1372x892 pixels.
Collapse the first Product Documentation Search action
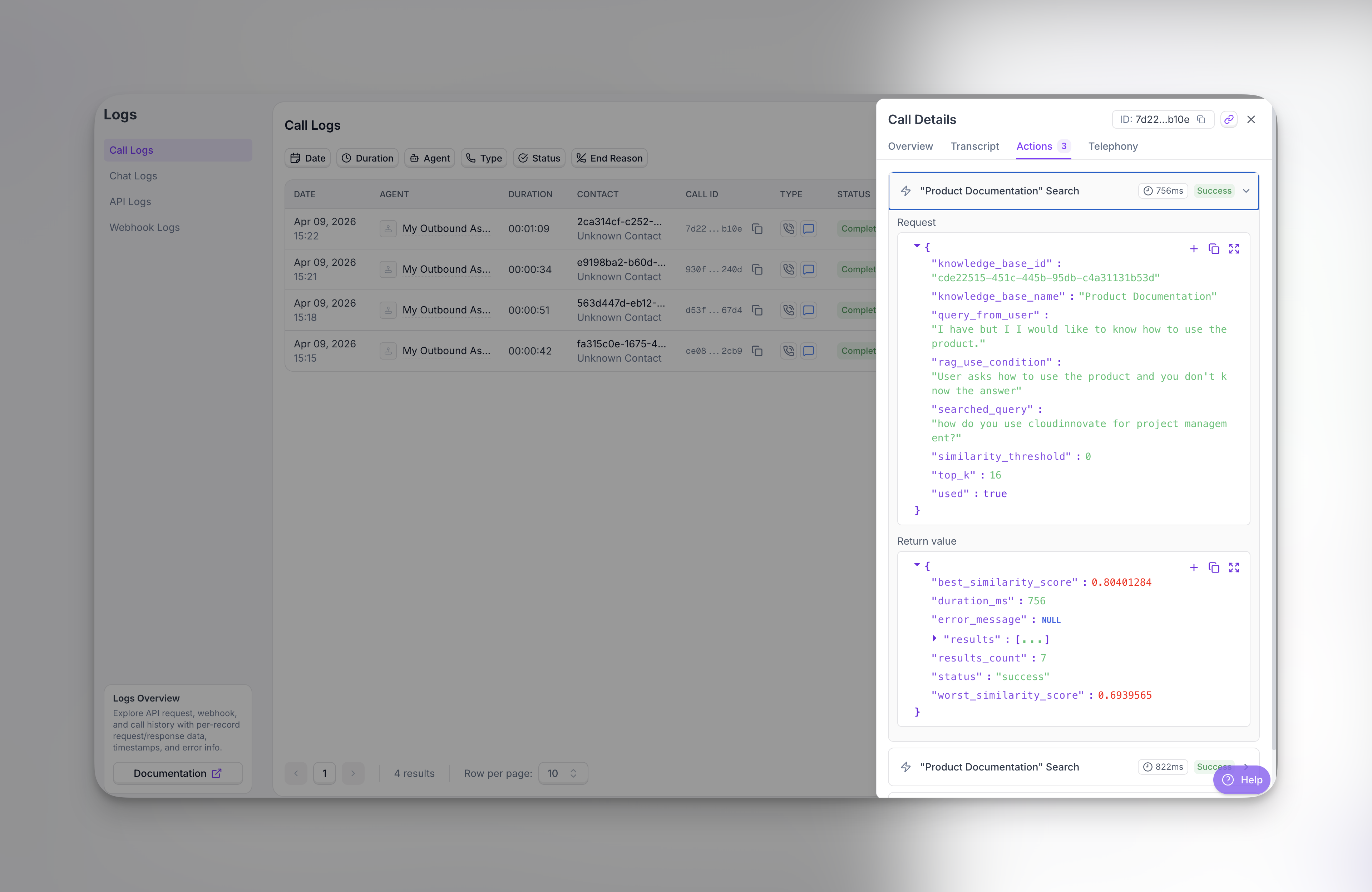(x=1246, y=191)
